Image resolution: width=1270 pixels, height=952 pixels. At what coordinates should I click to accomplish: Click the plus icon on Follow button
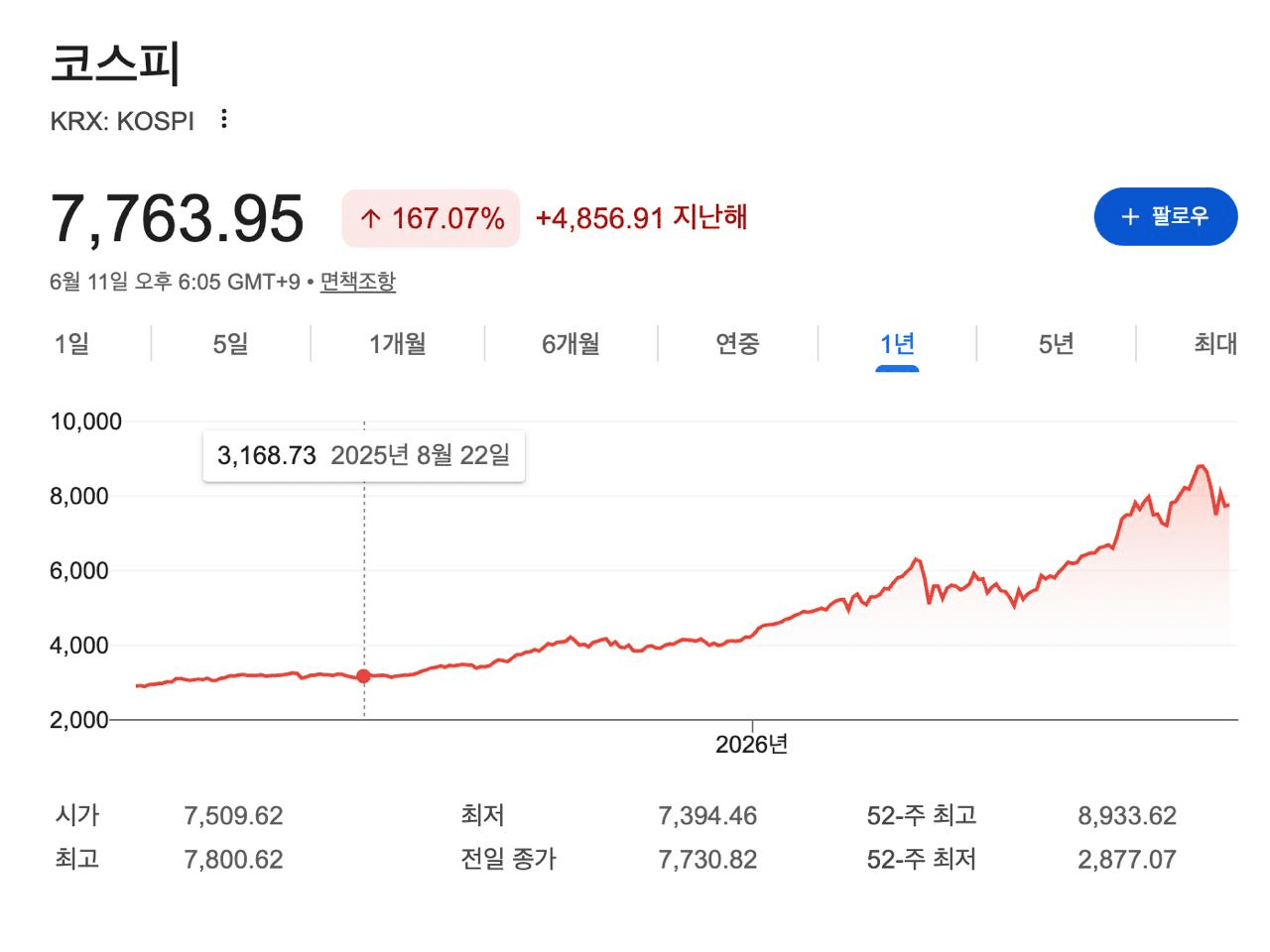1129,216
